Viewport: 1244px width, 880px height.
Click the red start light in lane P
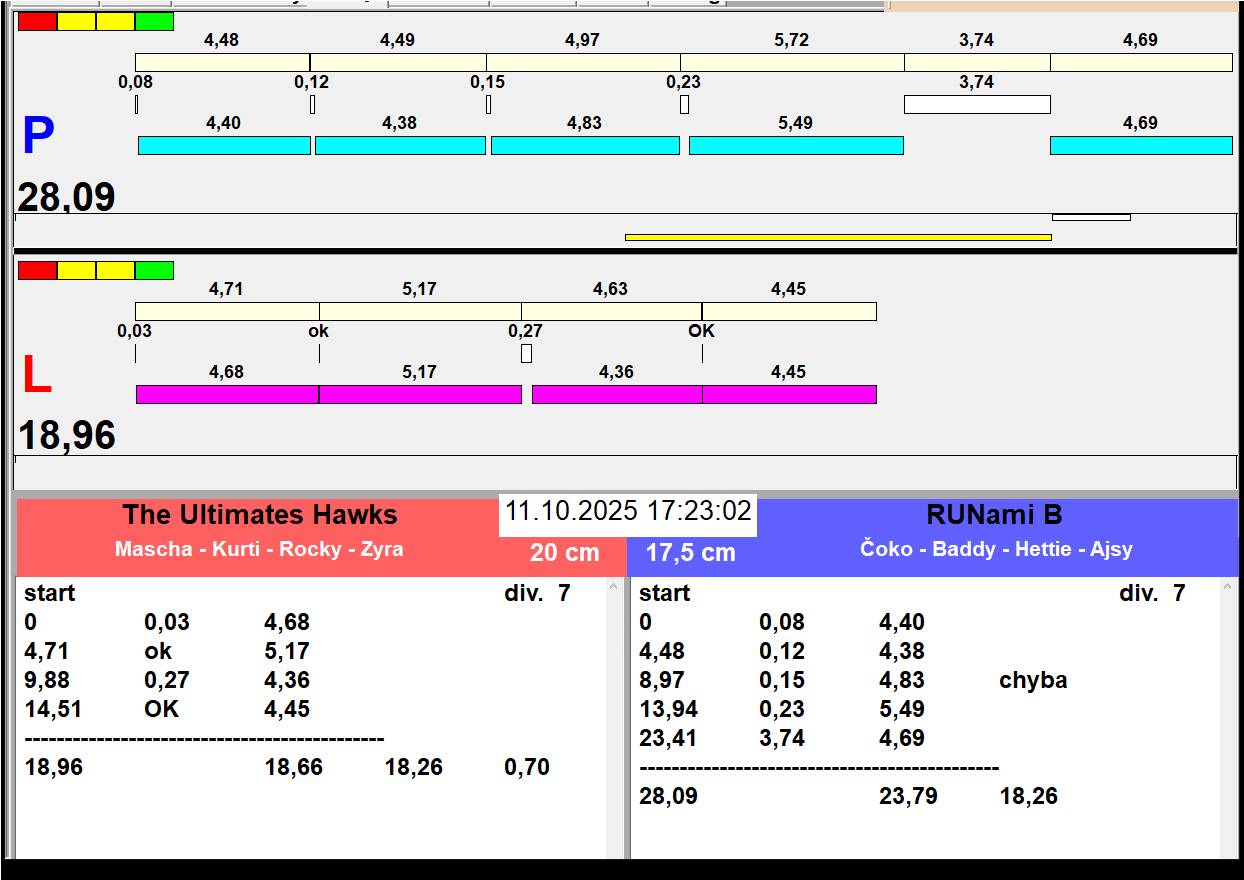[x=37, y=21]
